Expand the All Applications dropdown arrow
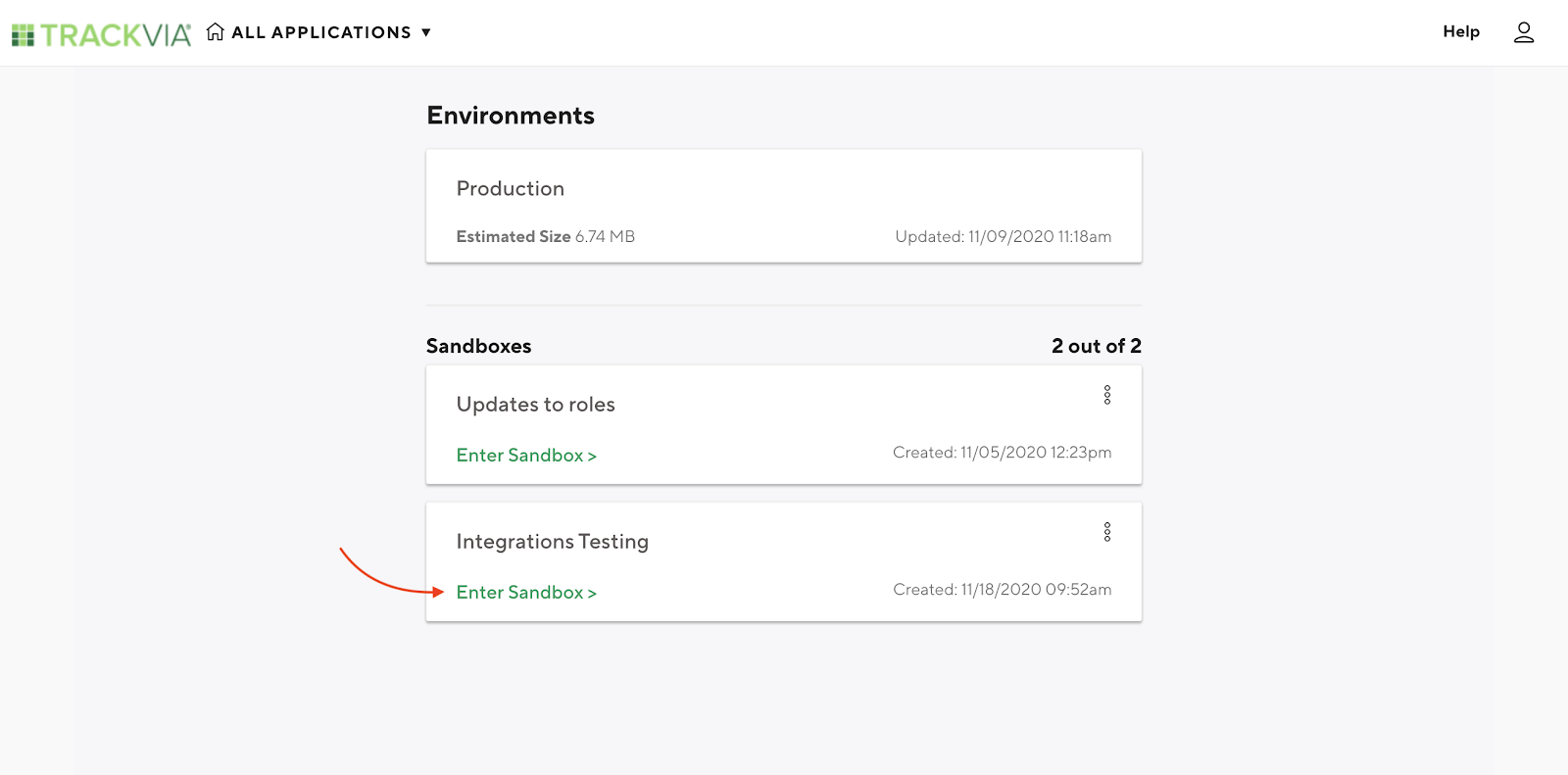Viewport: 1568px width, 775px height. tap(426, 32)
